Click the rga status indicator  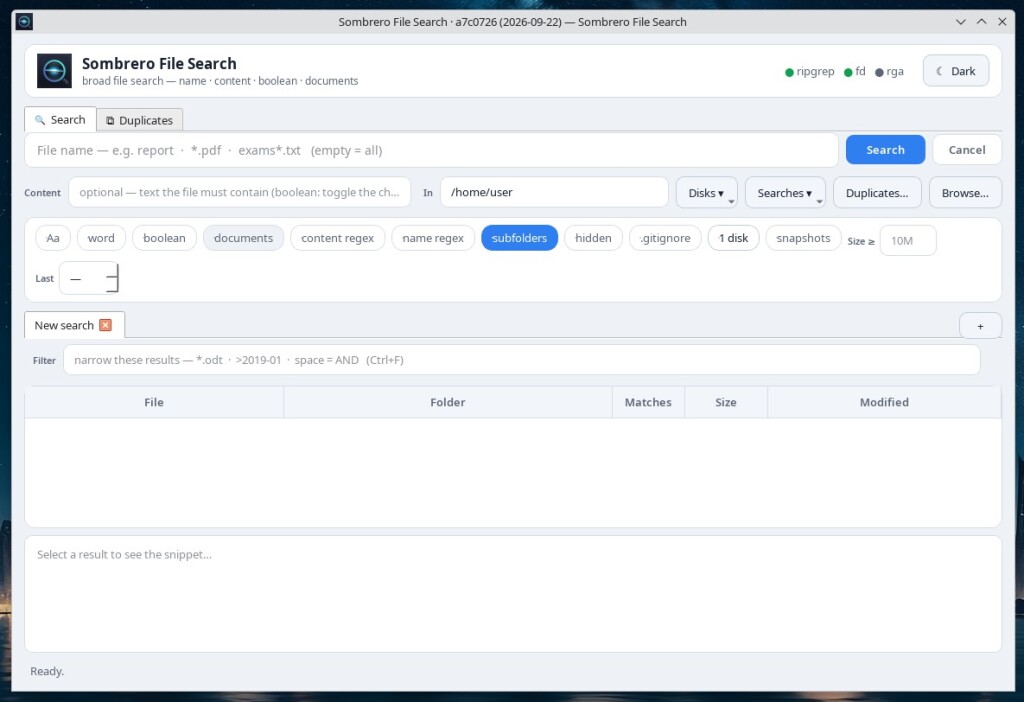889,72
